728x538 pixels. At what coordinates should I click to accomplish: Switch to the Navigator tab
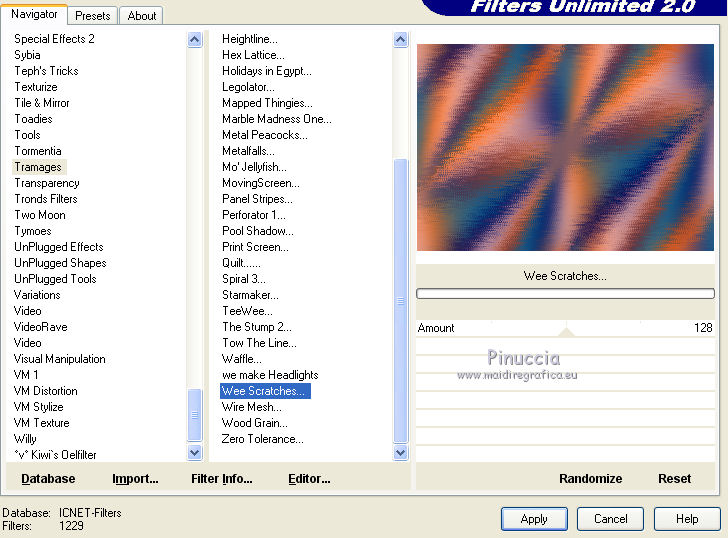(34, 14)
